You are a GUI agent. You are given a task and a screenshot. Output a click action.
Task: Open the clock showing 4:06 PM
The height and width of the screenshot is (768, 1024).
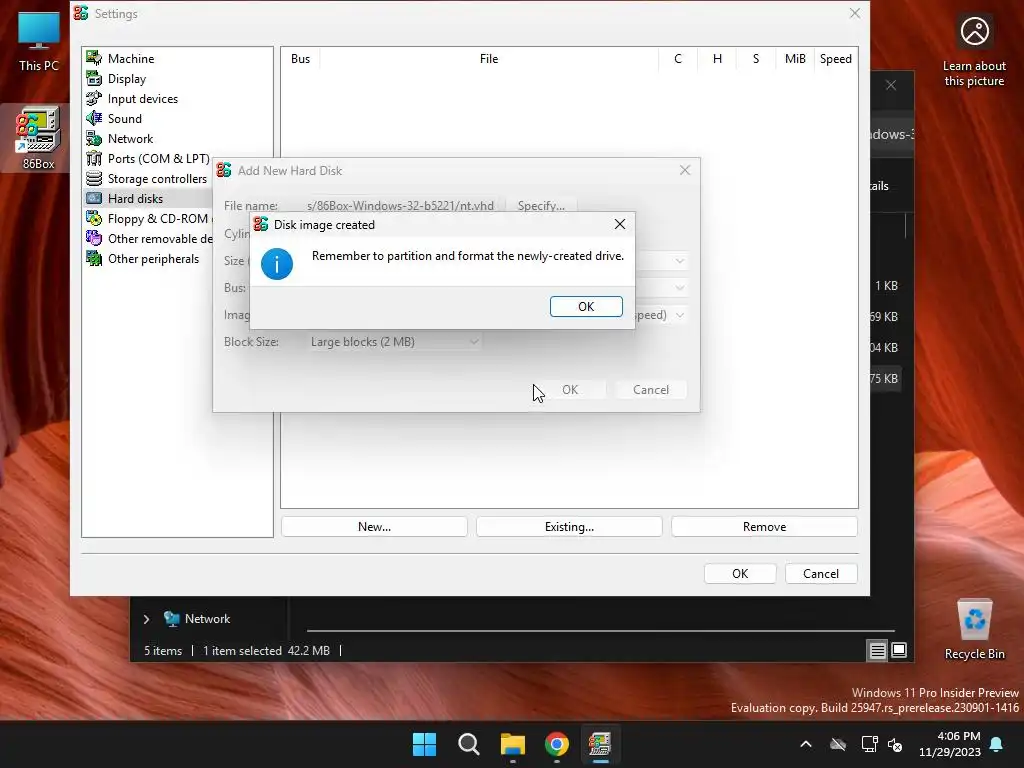click(x=950, y=744)
